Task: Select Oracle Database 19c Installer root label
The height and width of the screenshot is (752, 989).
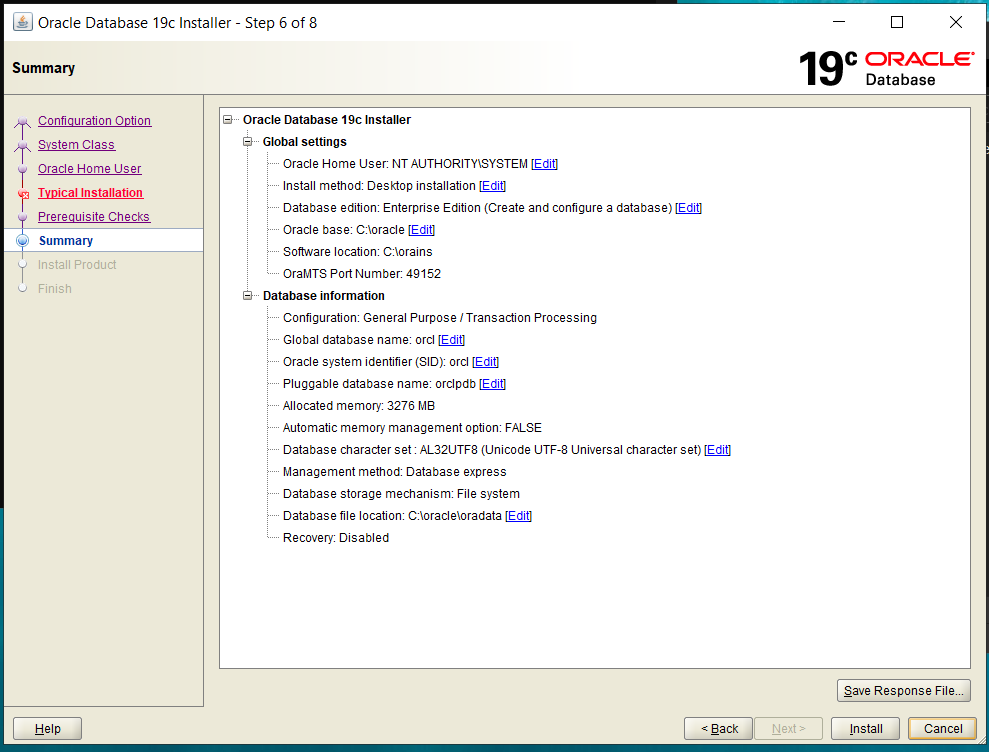Action: tap(327, 120)
